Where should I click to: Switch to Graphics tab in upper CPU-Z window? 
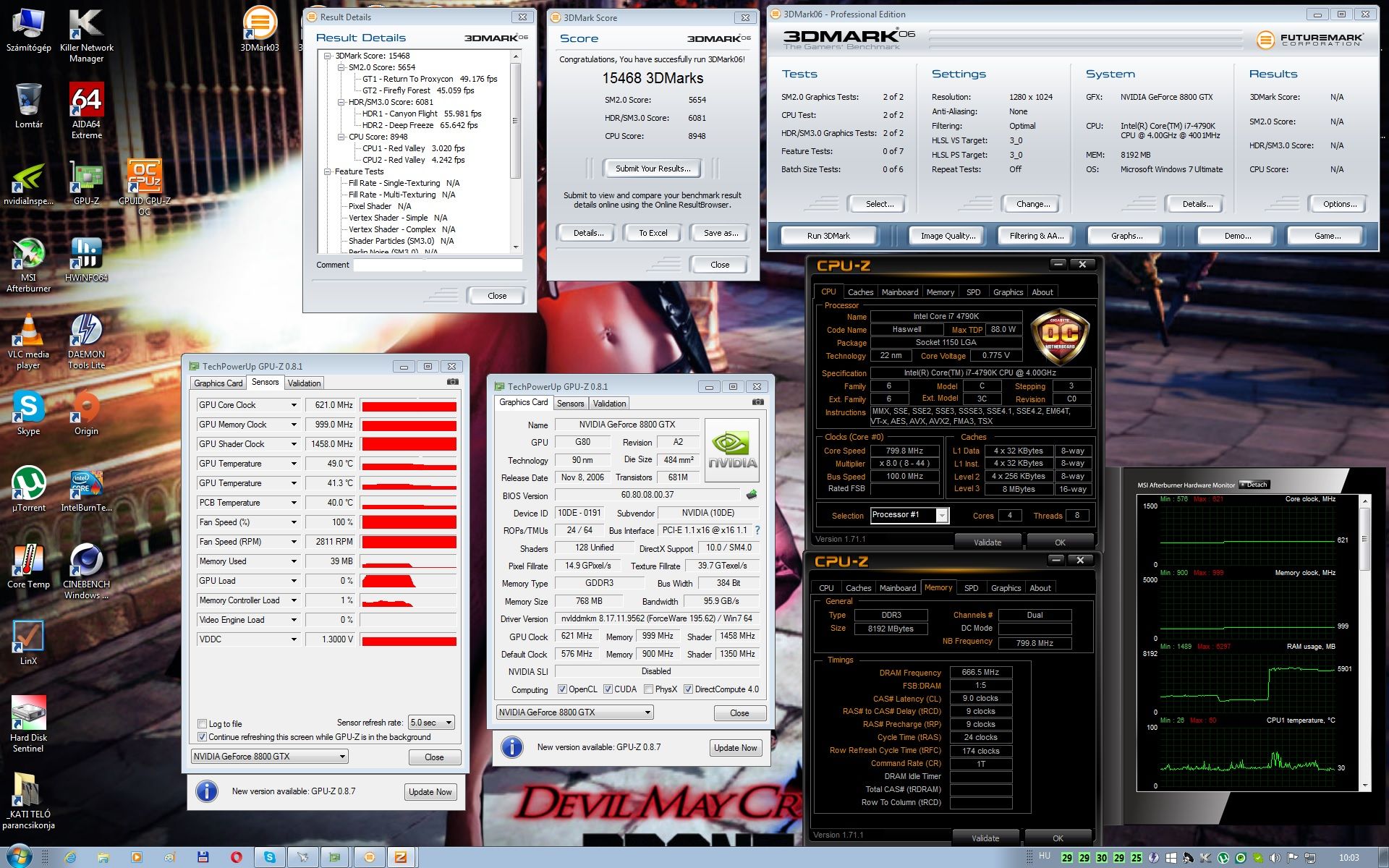1008,292
